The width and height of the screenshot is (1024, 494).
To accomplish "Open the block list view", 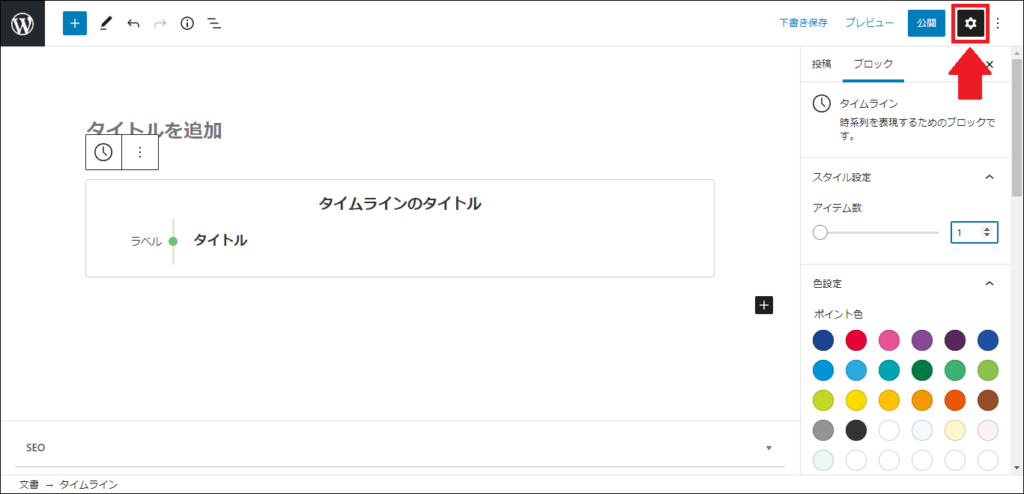I will coord(214,23).
